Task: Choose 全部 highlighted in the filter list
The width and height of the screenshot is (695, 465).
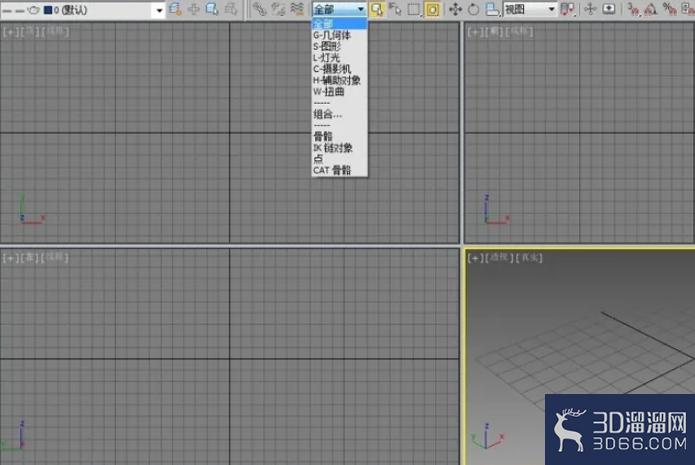Action: (x=340, y=24)
